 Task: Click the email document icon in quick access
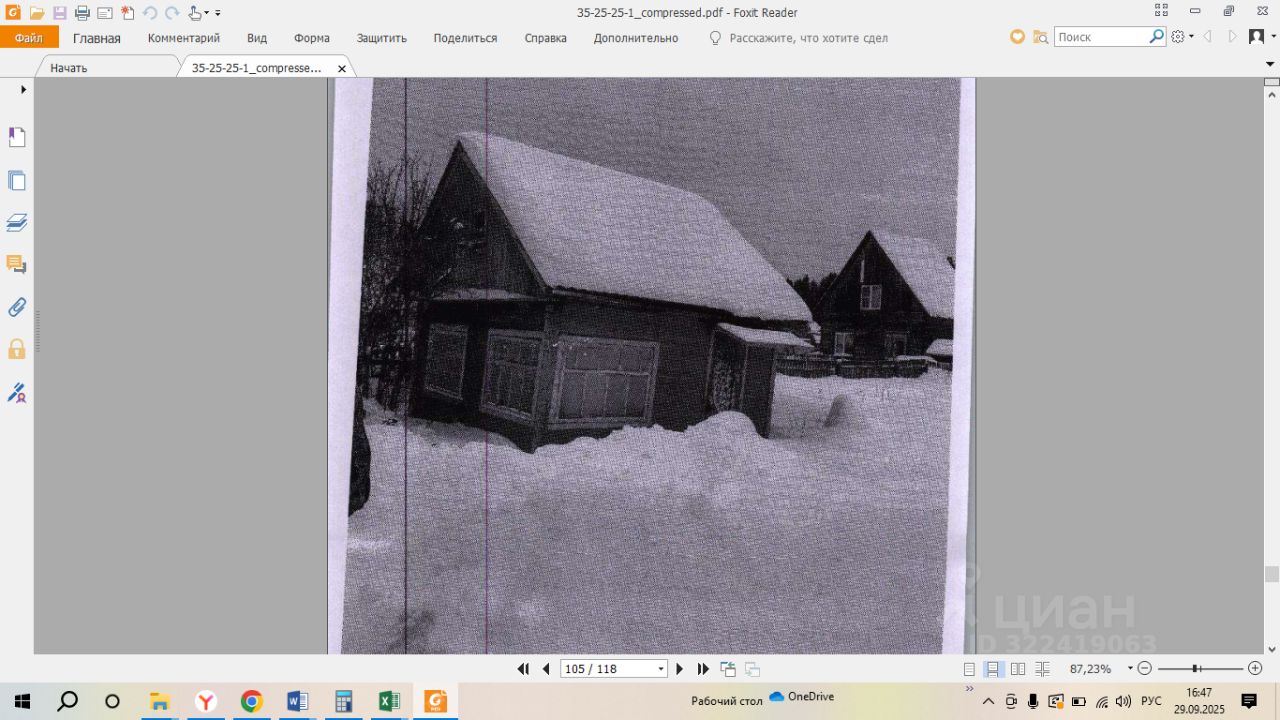pos(104,13)
